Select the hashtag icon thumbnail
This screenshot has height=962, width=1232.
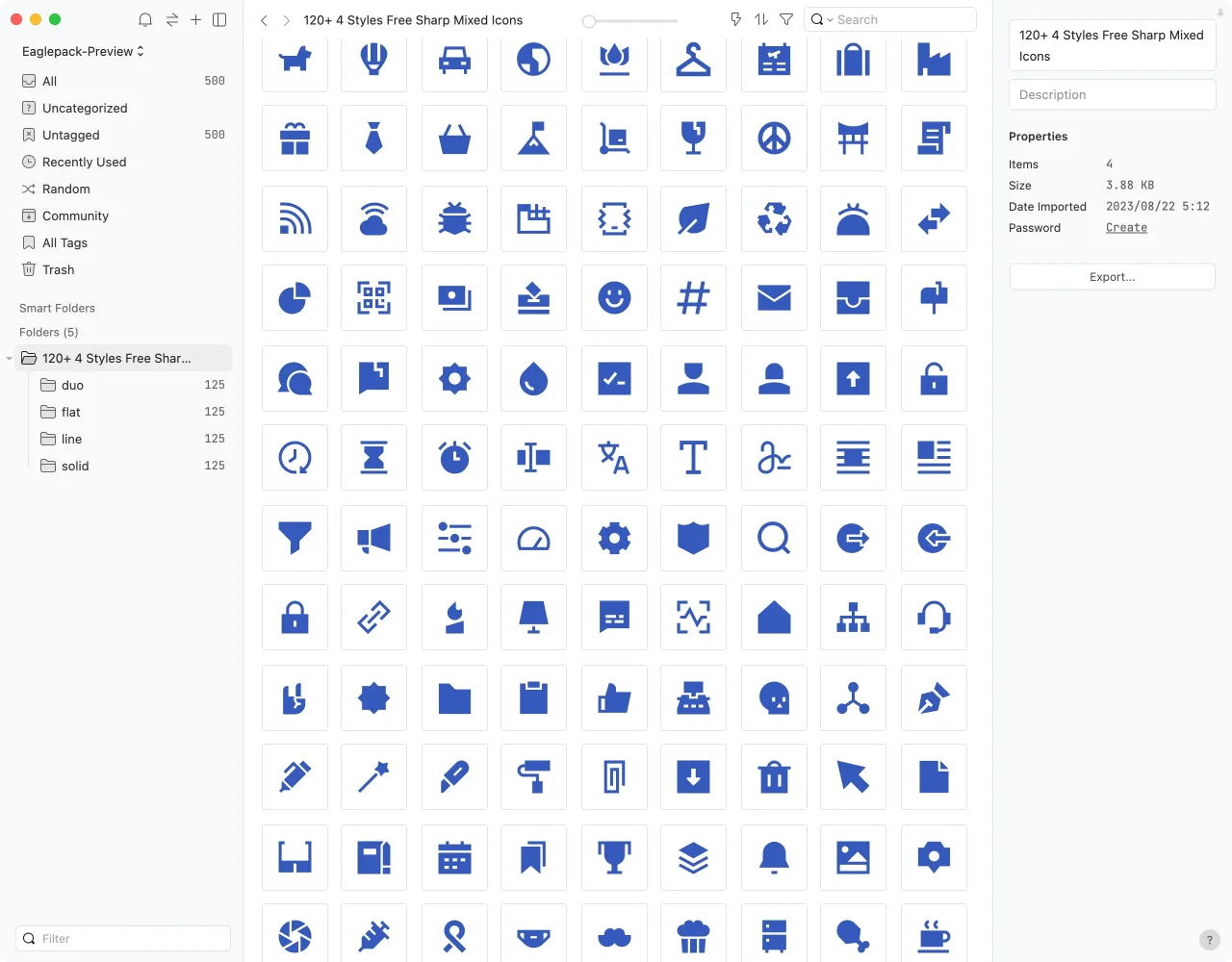click(x=693, y=298)
